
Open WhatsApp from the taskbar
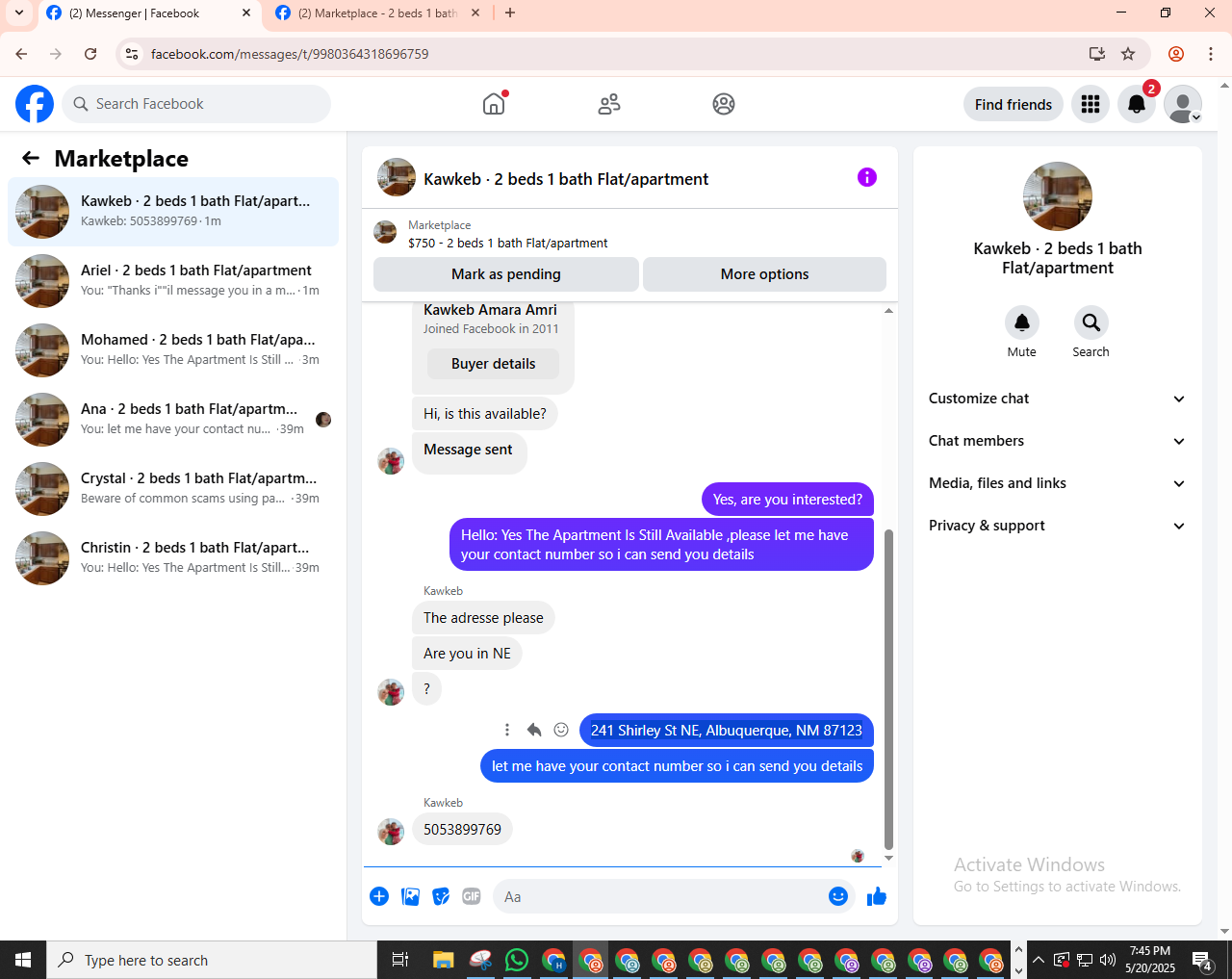tap(517, 960)
